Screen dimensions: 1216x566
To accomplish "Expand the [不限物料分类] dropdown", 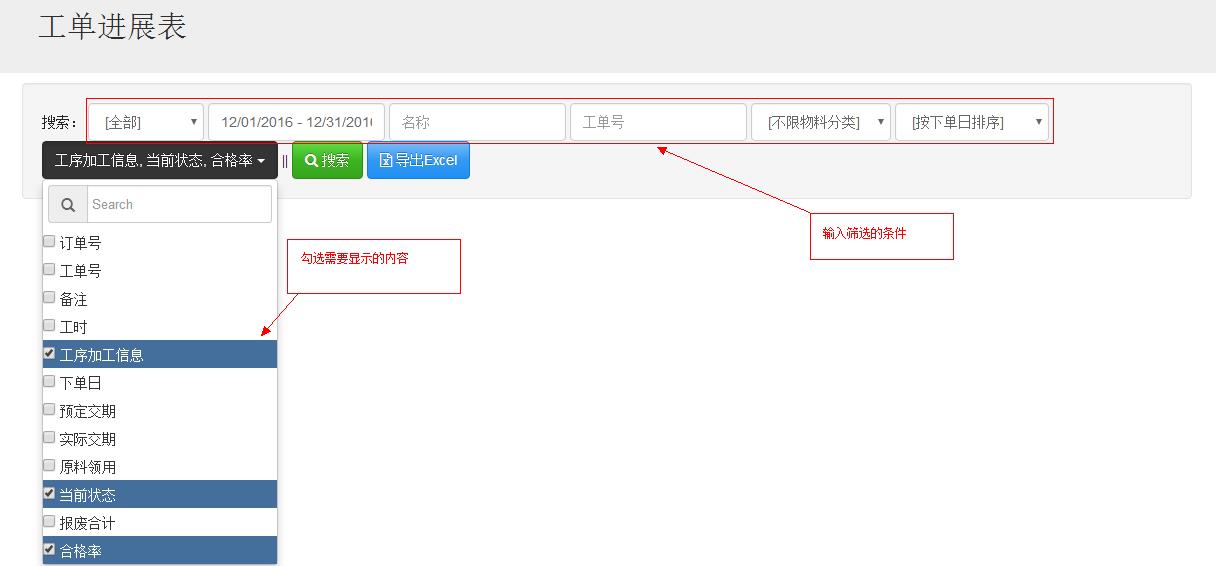I will click(x=820, y=122).
